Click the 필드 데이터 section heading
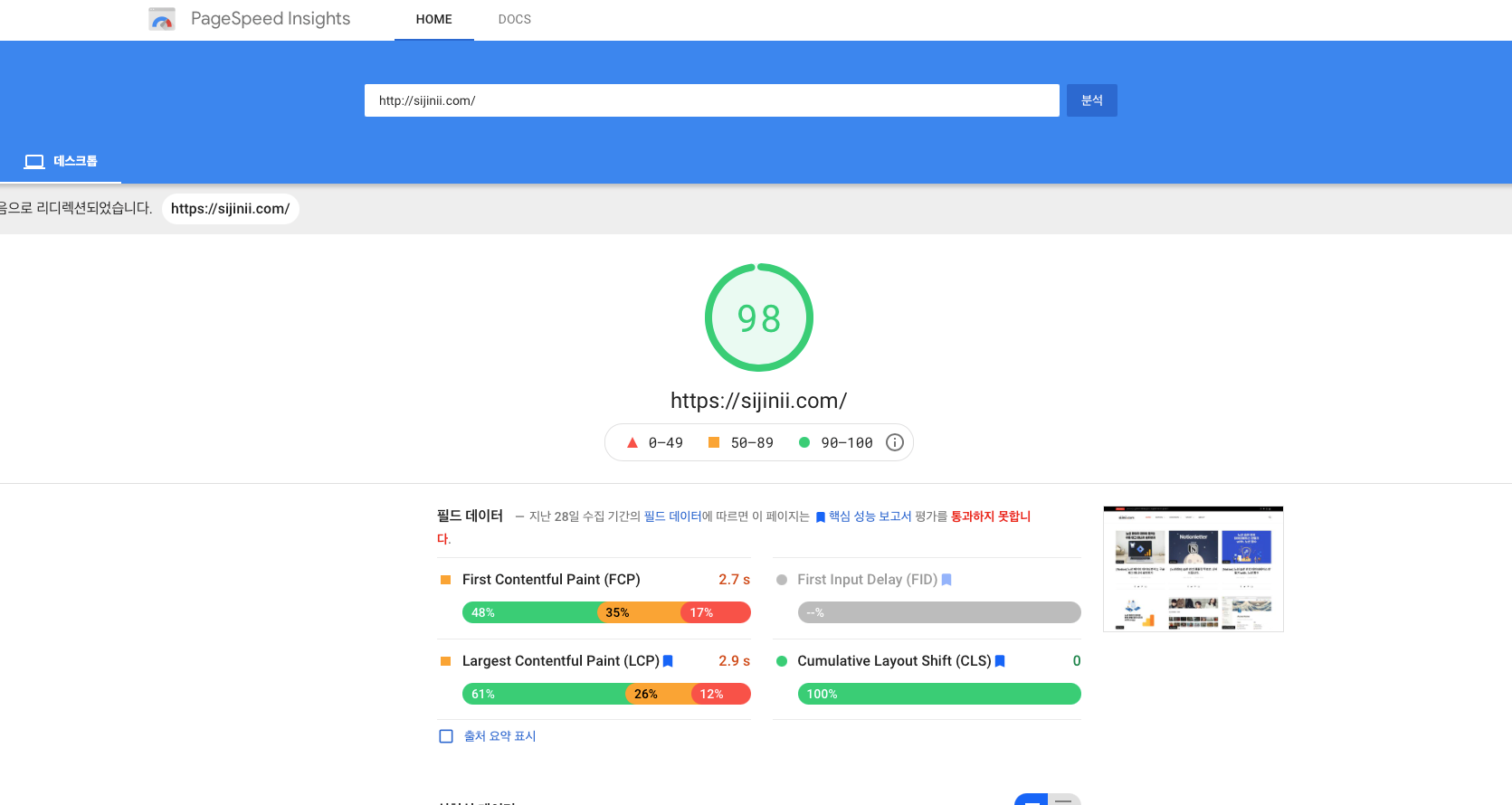 [x=470, y=516]
